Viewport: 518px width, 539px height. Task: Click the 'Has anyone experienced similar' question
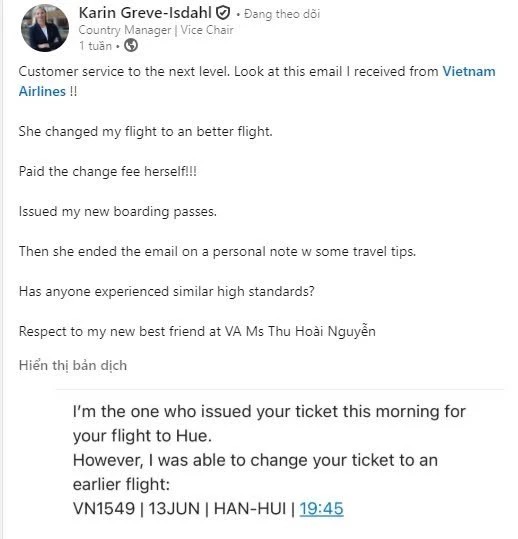pyautogui.click(x=166, y=292)
